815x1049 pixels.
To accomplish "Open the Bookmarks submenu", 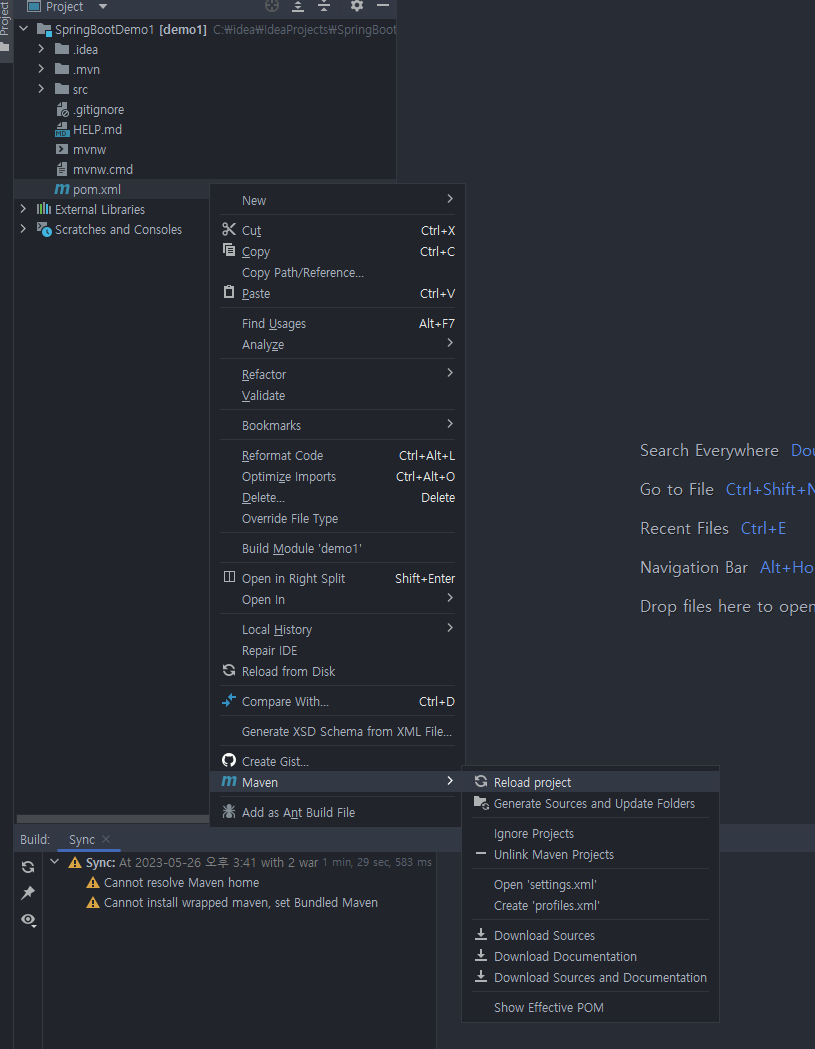I will coord(338,425).
